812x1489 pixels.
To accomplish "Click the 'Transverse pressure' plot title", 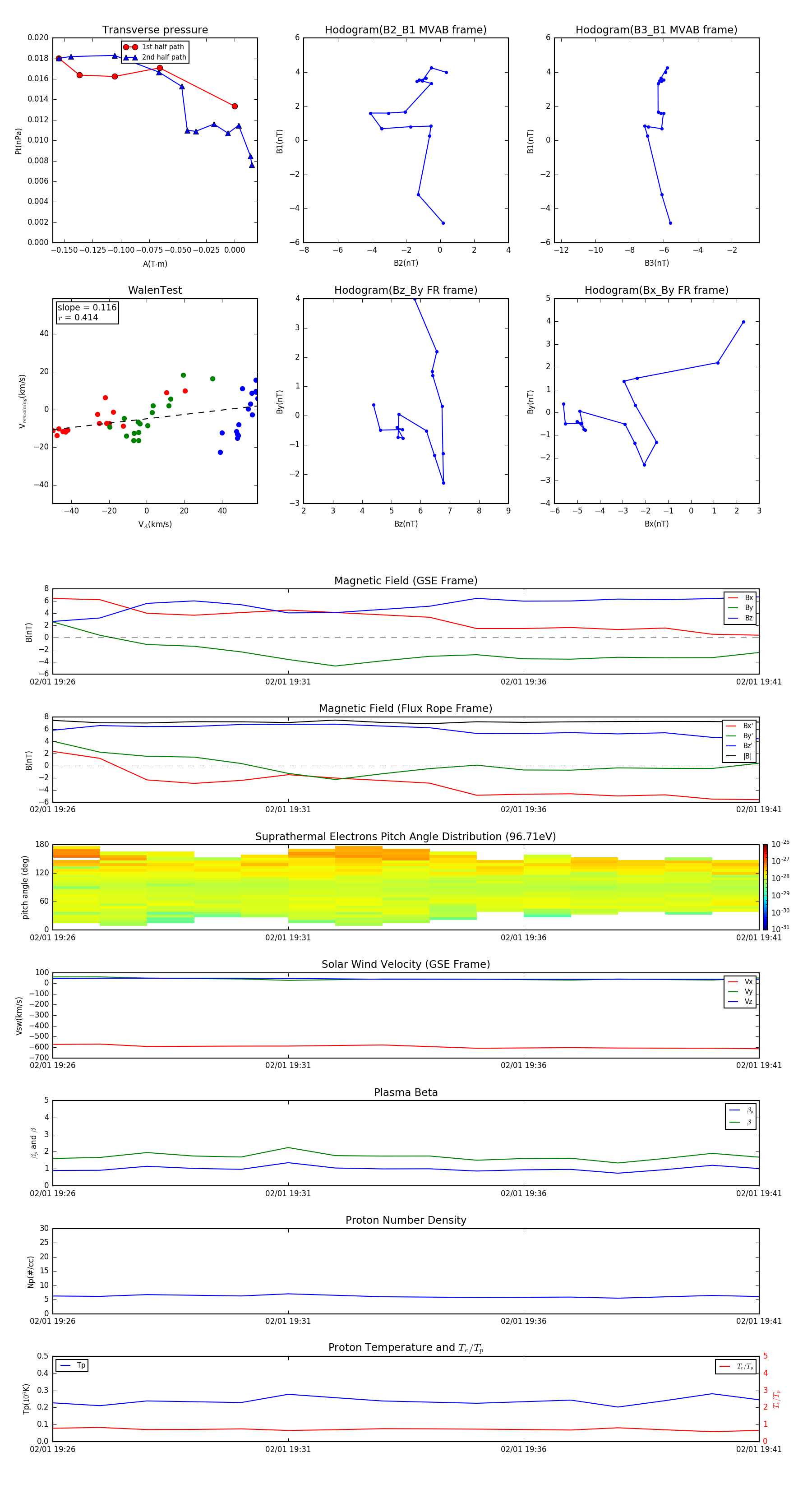I will (155, 30).
